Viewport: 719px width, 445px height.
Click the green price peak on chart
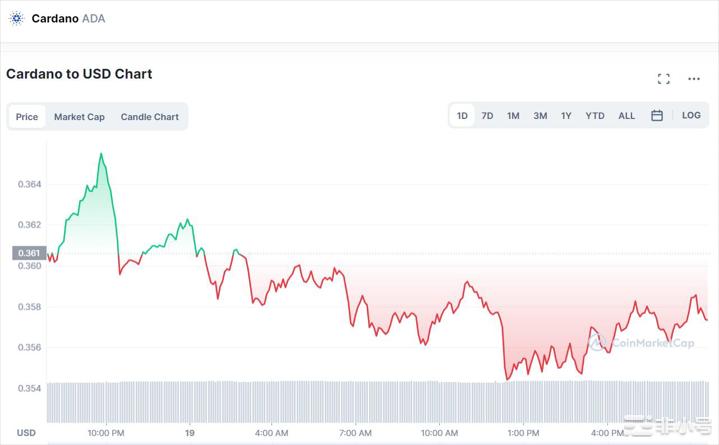(x=101, y=156)
